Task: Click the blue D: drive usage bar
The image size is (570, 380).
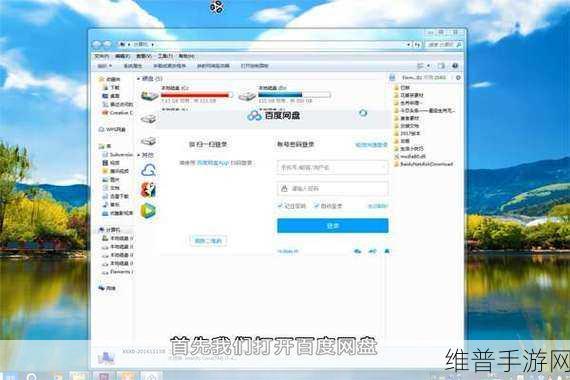Action: click(294, 95)
